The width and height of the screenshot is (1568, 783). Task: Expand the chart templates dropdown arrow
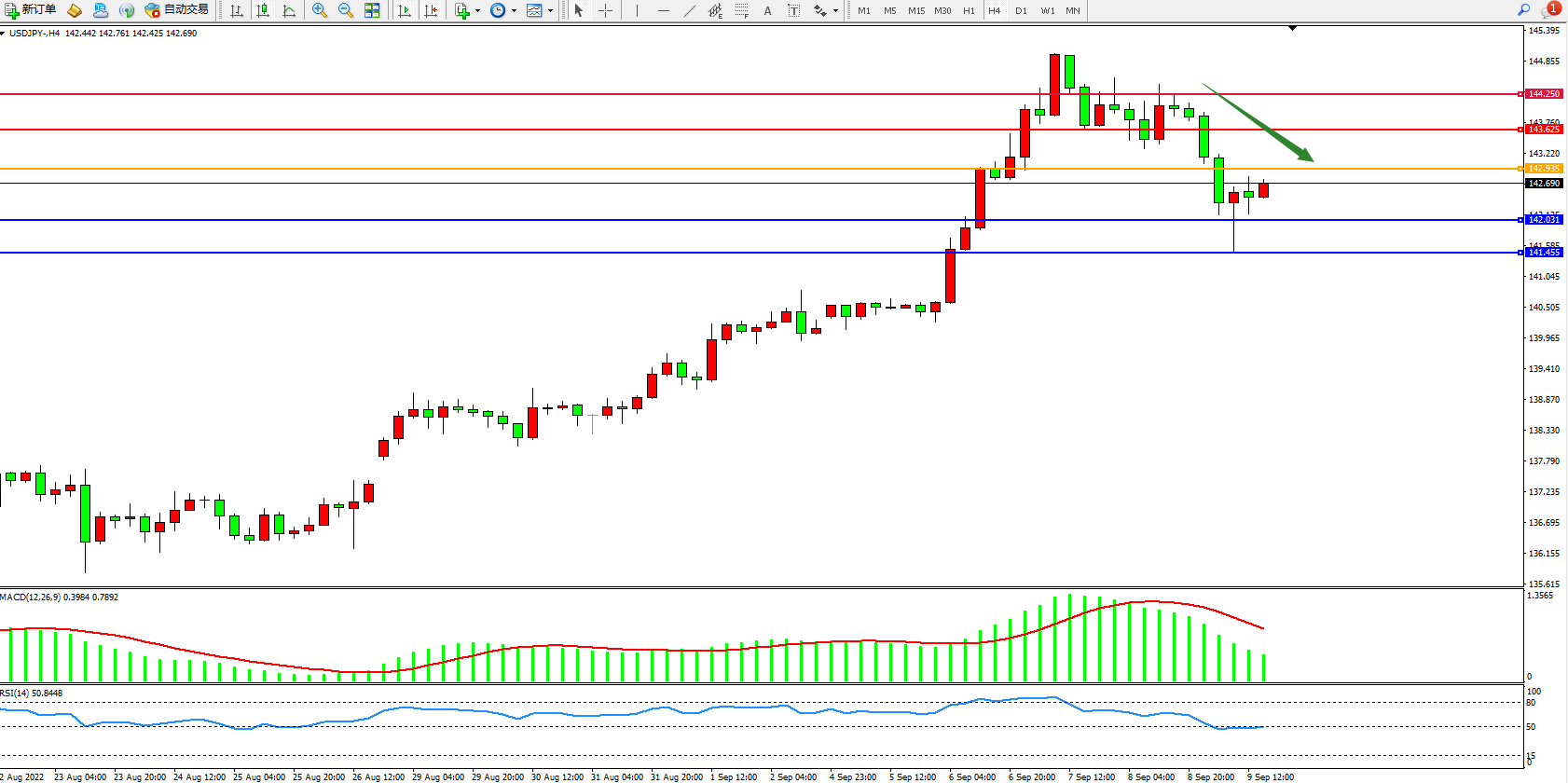550,10
